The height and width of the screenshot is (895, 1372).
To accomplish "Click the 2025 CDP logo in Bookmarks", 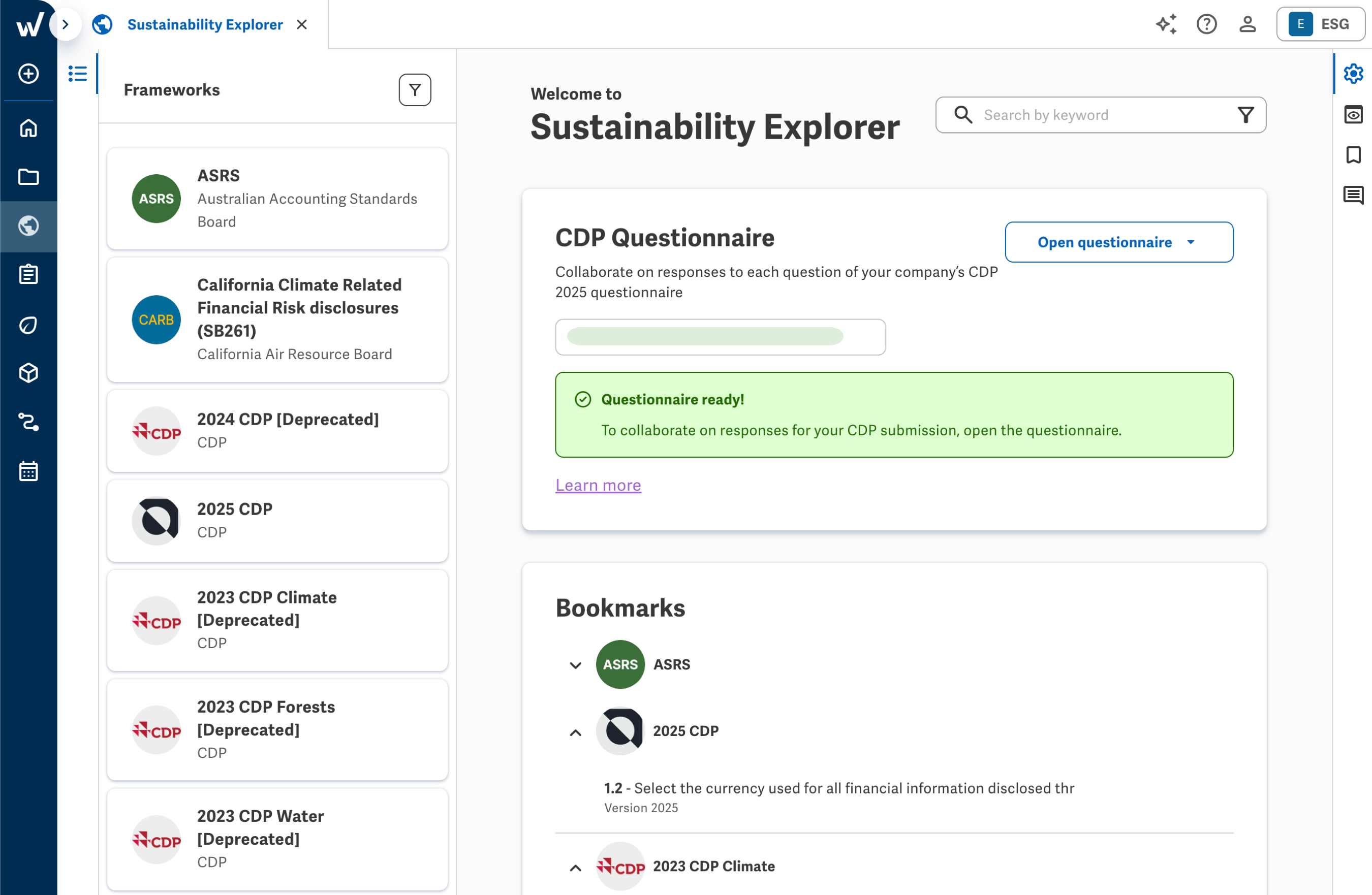I will (620, 731).
